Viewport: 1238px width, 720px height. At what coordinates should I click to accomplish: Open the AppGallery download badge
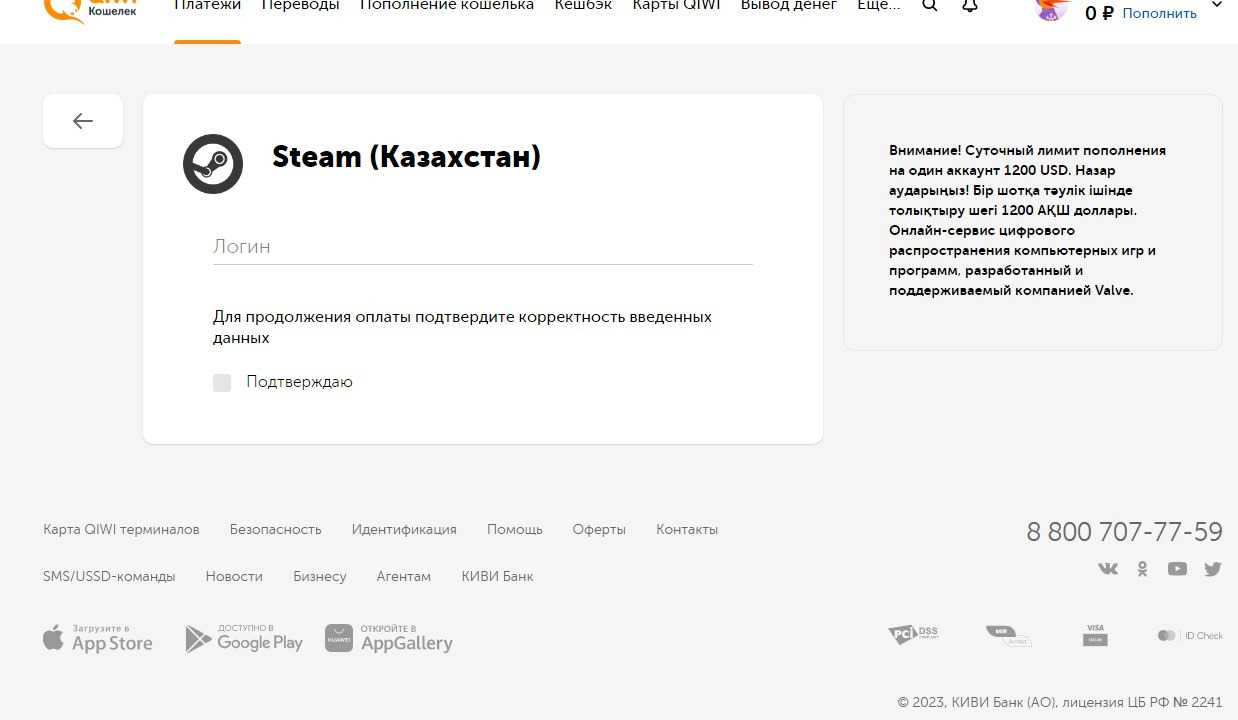pyautogui.click(x=389, y=638)
